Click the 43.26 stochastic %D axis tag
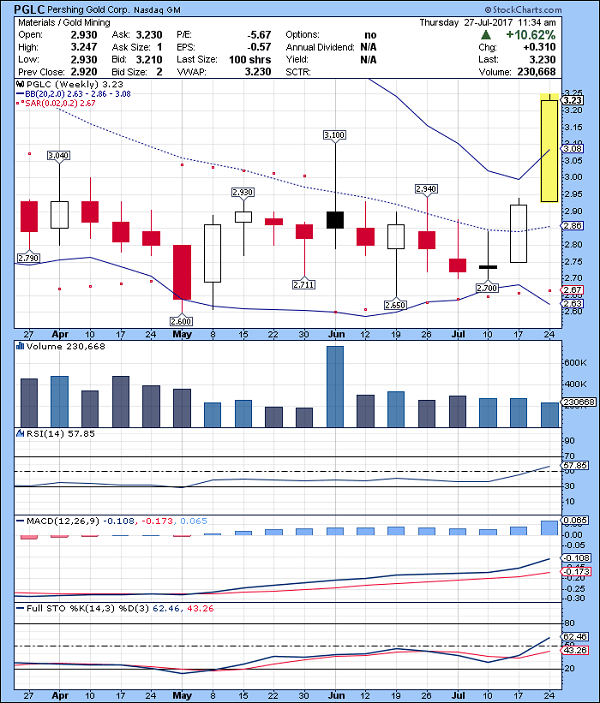Viewport: 600px width, 703px height. pos(574,650)
